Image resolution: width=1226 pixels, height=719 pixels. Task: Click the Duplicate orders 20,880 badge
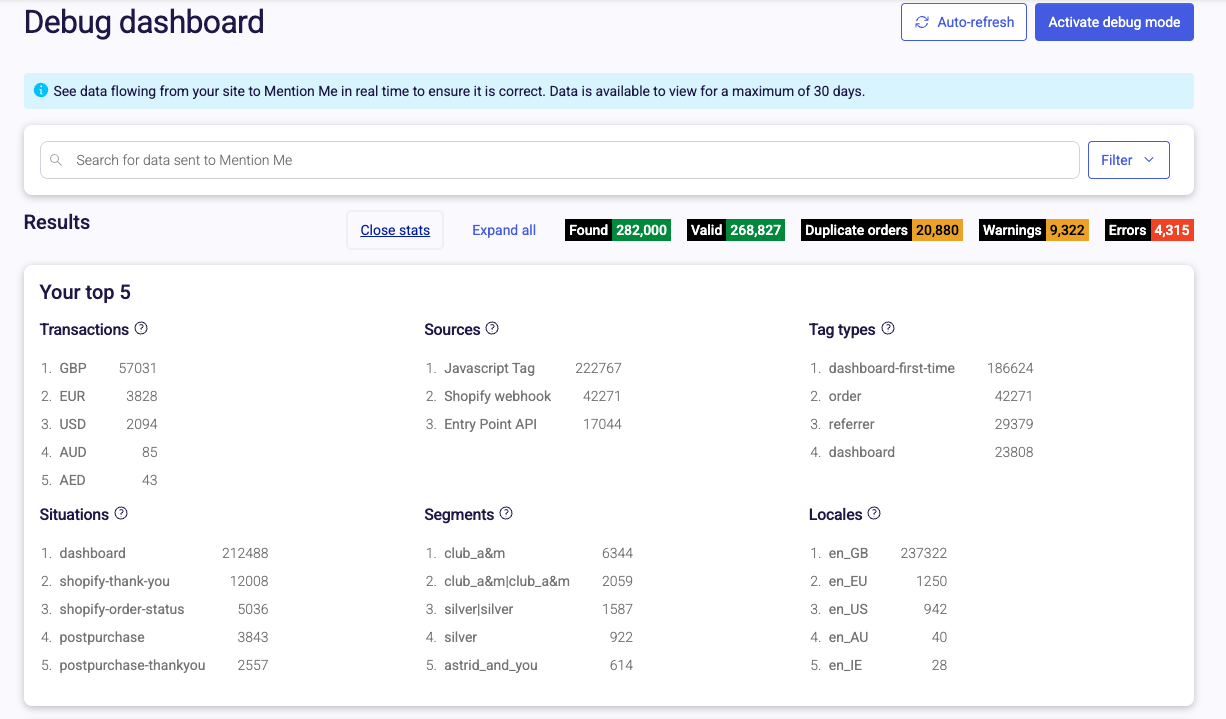pyautogui.click(x=881, y=230)
